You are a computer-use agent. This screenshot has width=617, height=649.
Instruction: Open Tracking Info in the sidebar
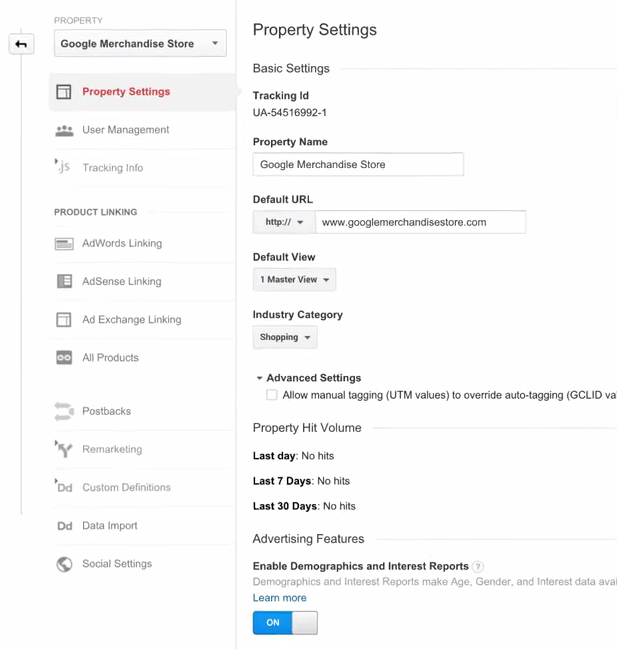point(112,168)
